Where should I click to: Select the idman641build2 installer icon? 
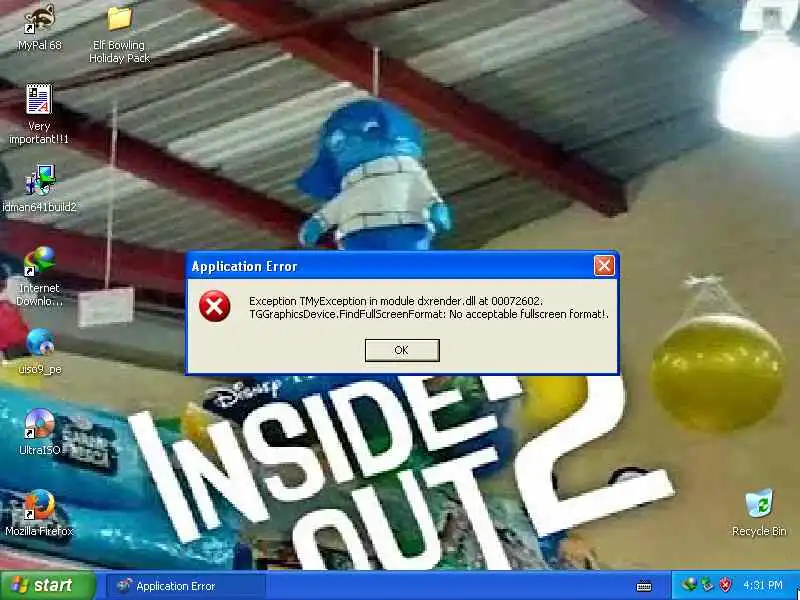pos(39,188)
